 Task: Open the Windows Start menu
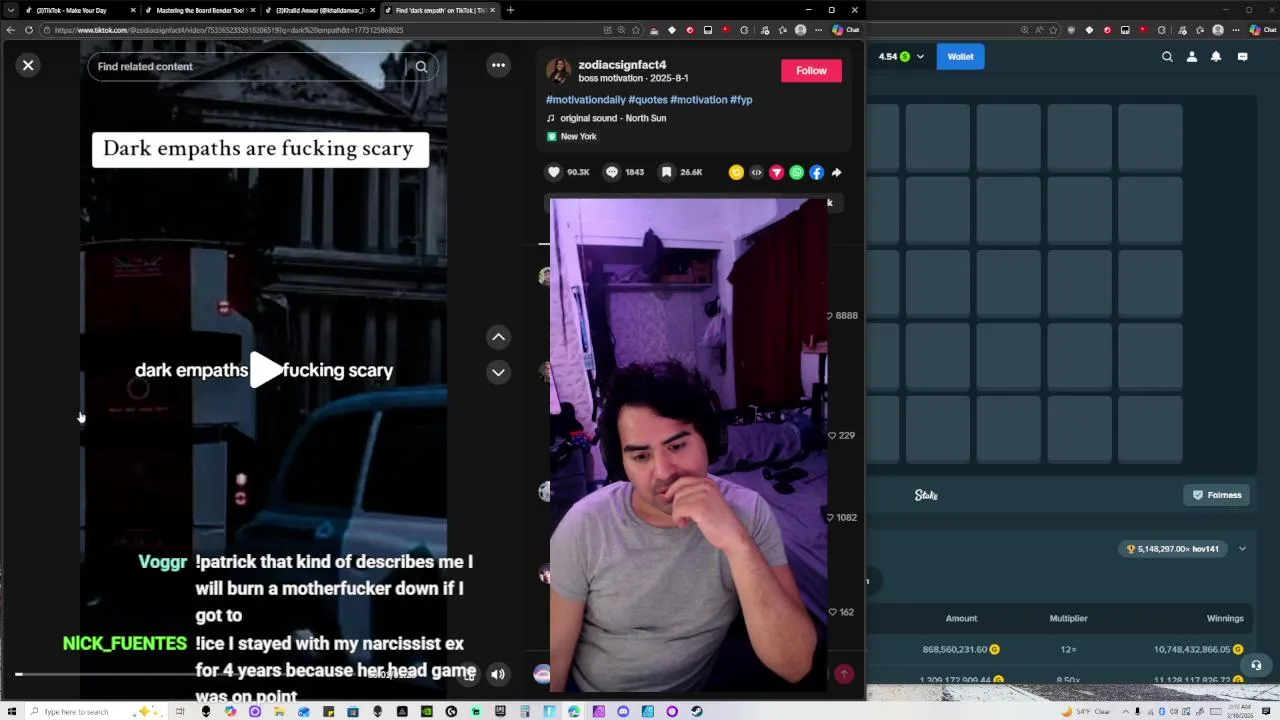pos(11,712)
